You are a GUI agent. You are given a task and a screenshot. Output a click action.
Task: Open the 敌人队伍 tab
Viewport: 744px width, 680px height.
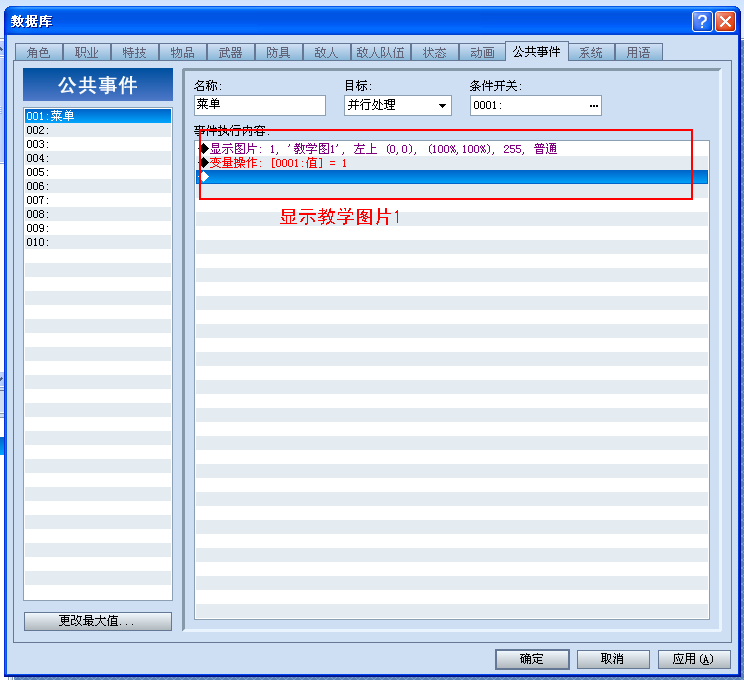click(381, 52)
